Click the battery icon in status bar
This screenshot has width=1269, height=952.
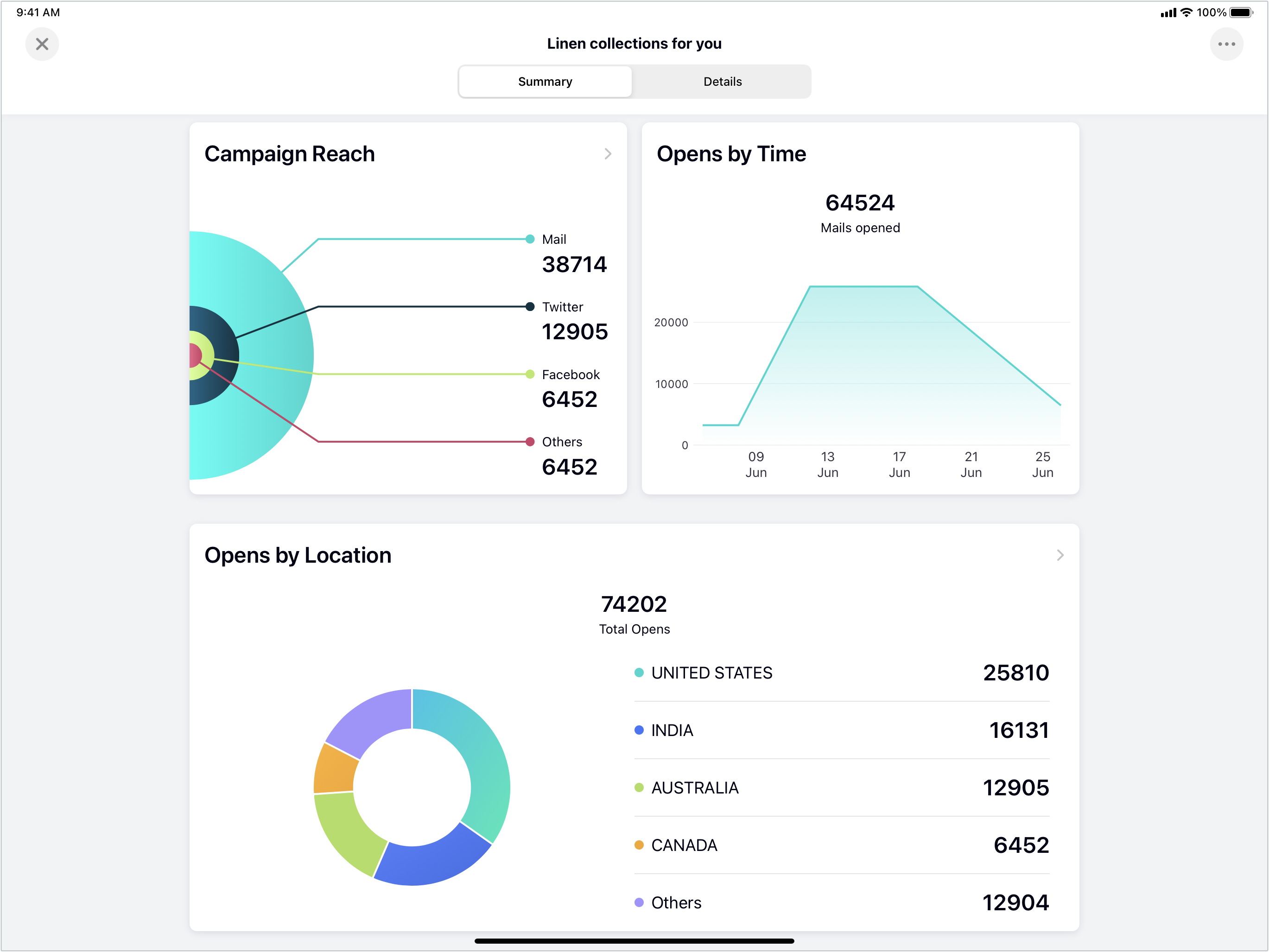pos(1240,13)
